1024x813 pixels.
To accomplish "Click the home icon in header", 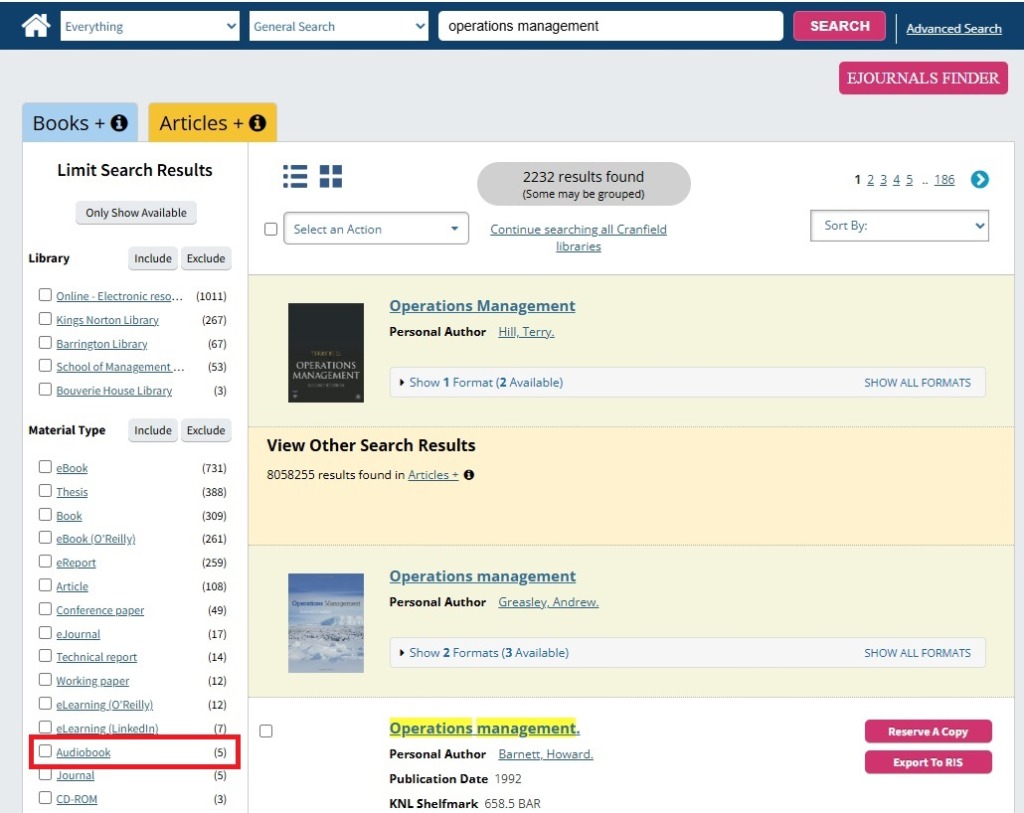I will pos(35,26).
